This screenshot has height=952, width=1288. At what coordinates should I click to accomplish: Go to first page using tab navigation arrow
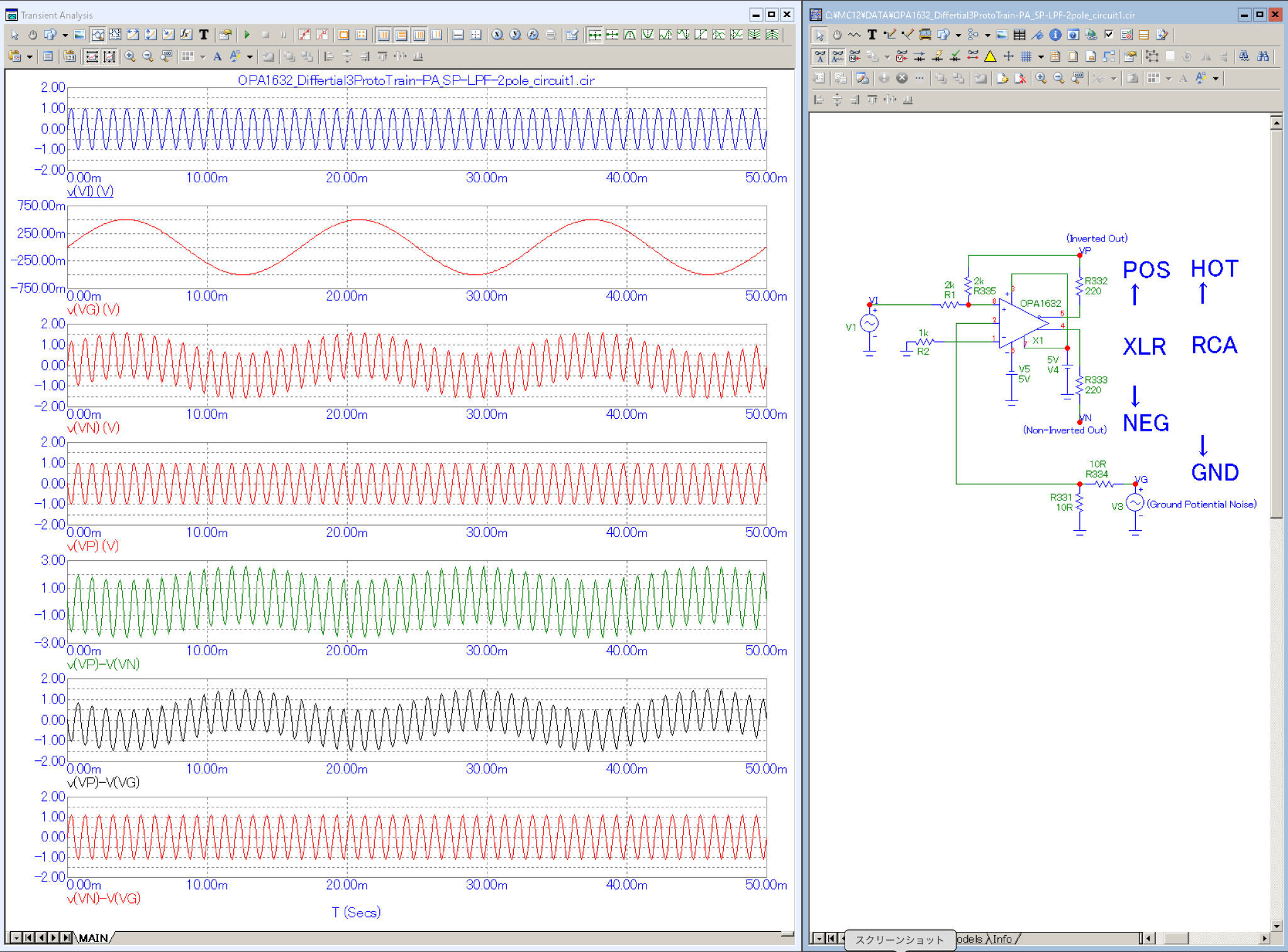28,938
